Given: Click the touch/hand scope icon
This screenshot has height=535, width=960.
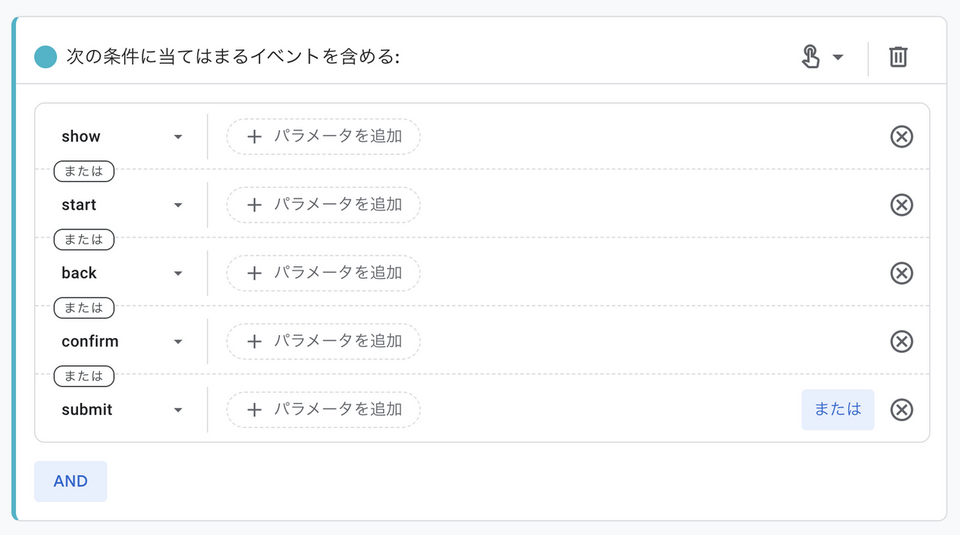Looking at the screenshot, I should click(x=811, y=57).
